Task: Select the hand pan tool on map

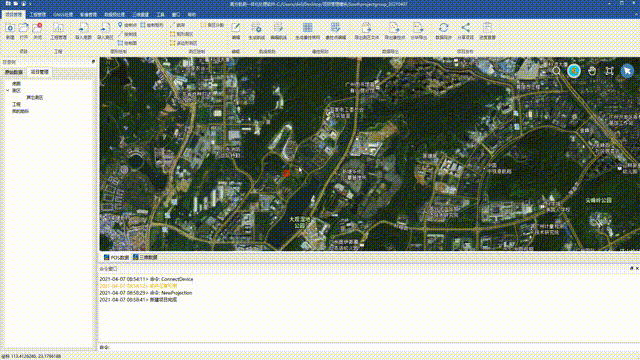Action: [592, 71]
